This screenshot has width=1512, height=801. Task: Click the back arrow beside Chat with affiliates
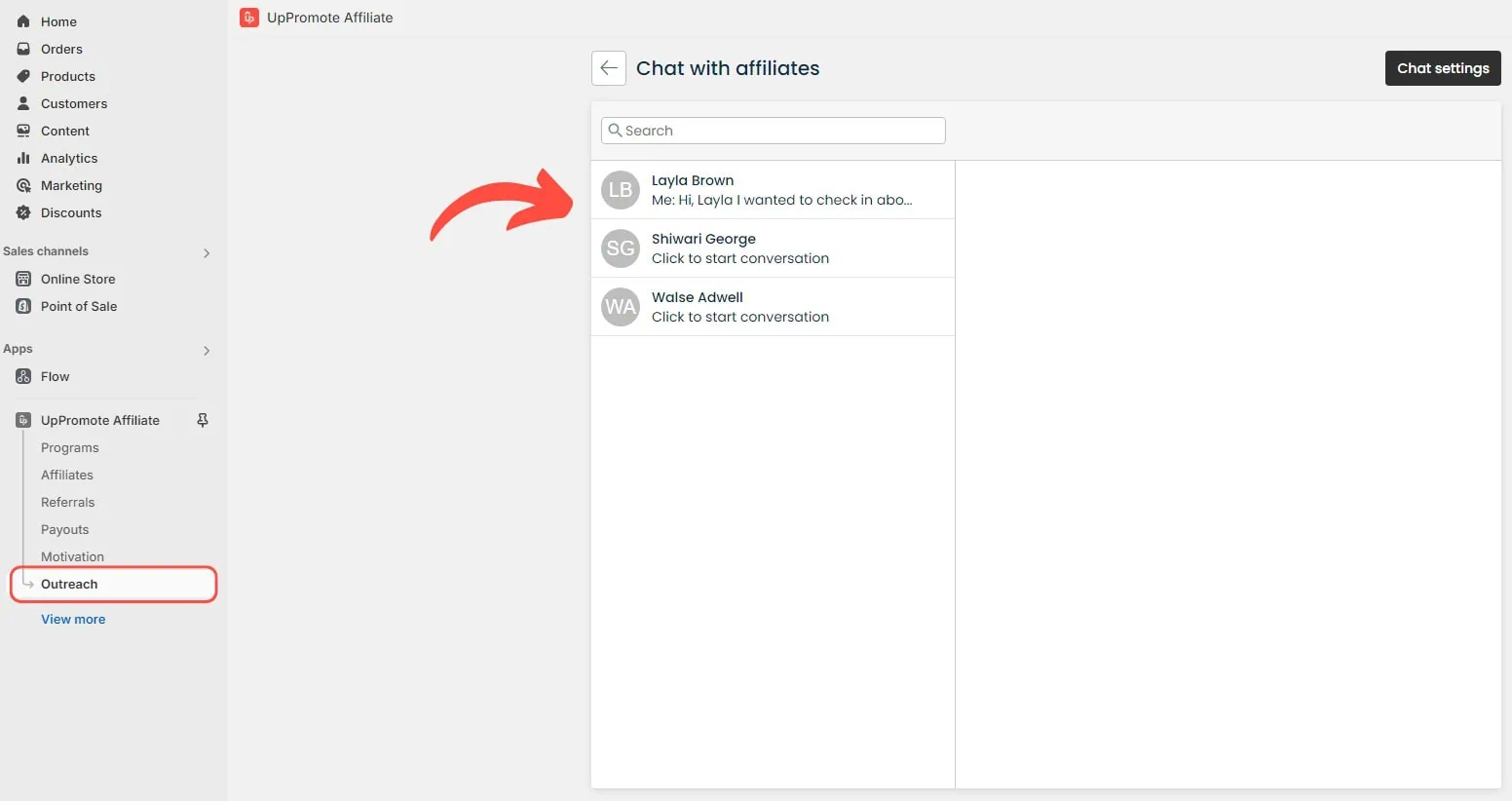[x=609, y=68]
